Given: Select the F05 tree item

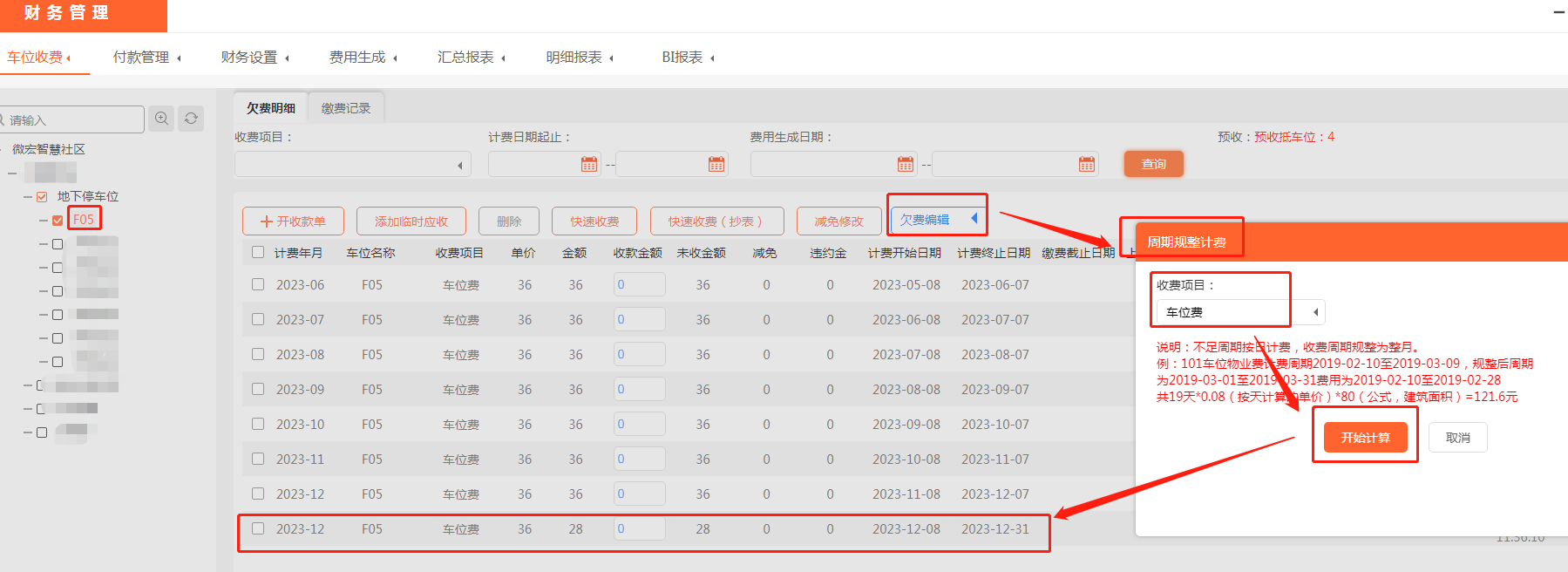Looking at the screenshot, I should pos(84,220).
